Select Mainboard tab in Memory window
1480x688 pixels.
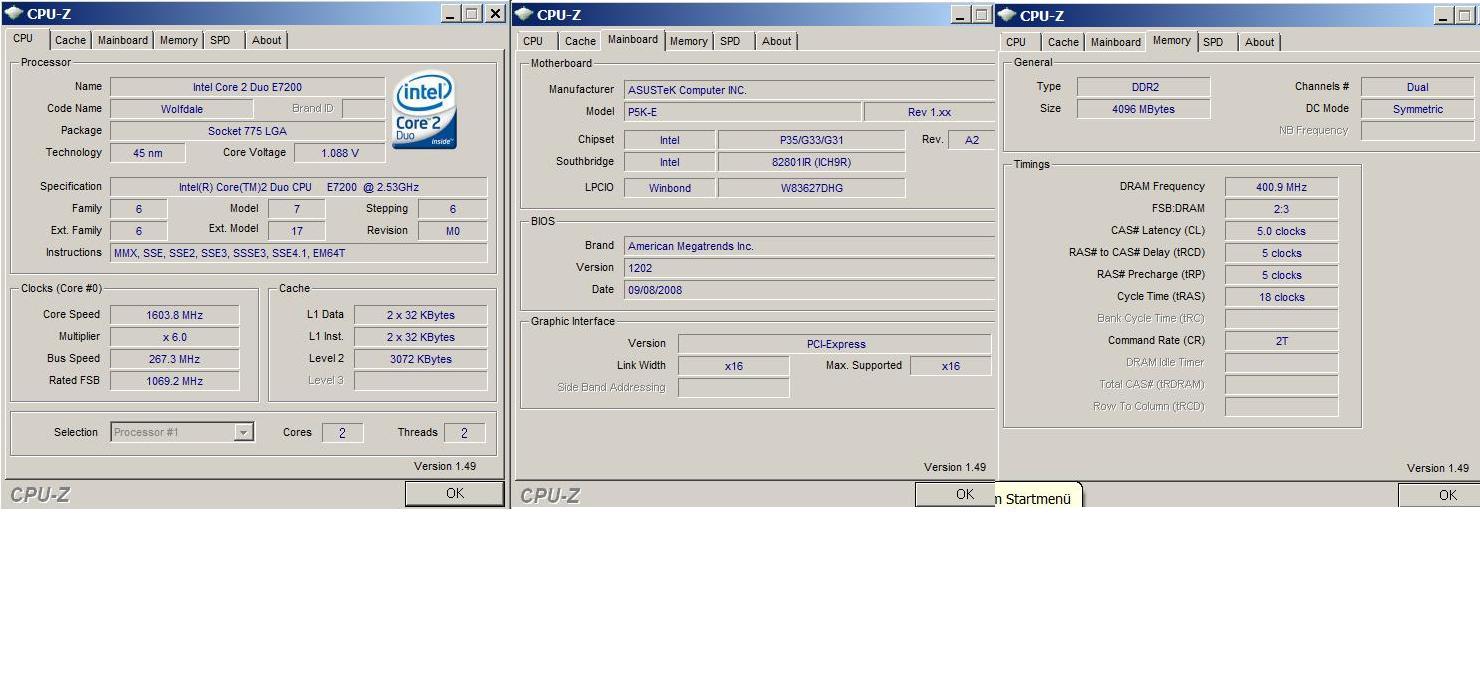pyautogui.click(x=1116, y=42)
